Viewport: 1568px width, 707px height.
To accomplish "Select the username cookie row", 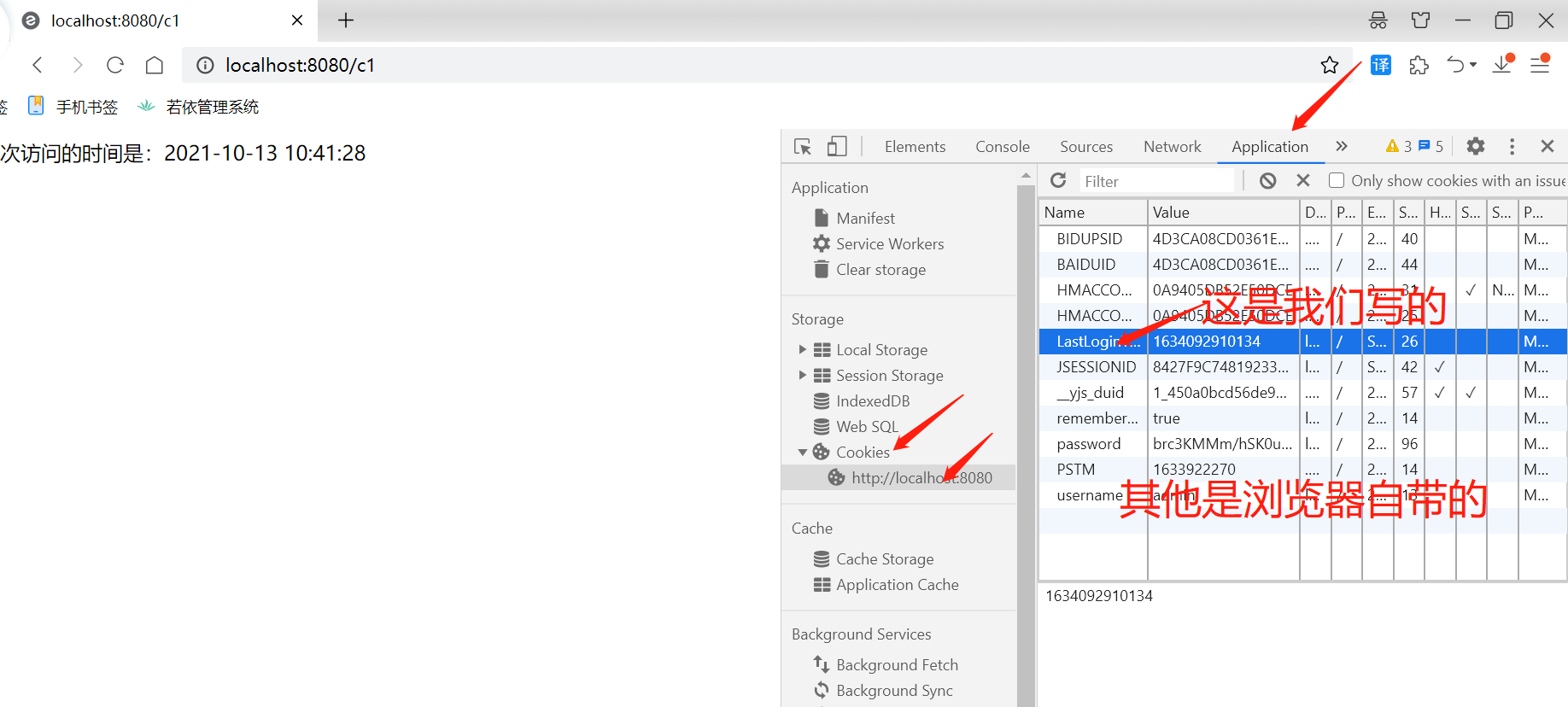I will [x=1302, y=495].
